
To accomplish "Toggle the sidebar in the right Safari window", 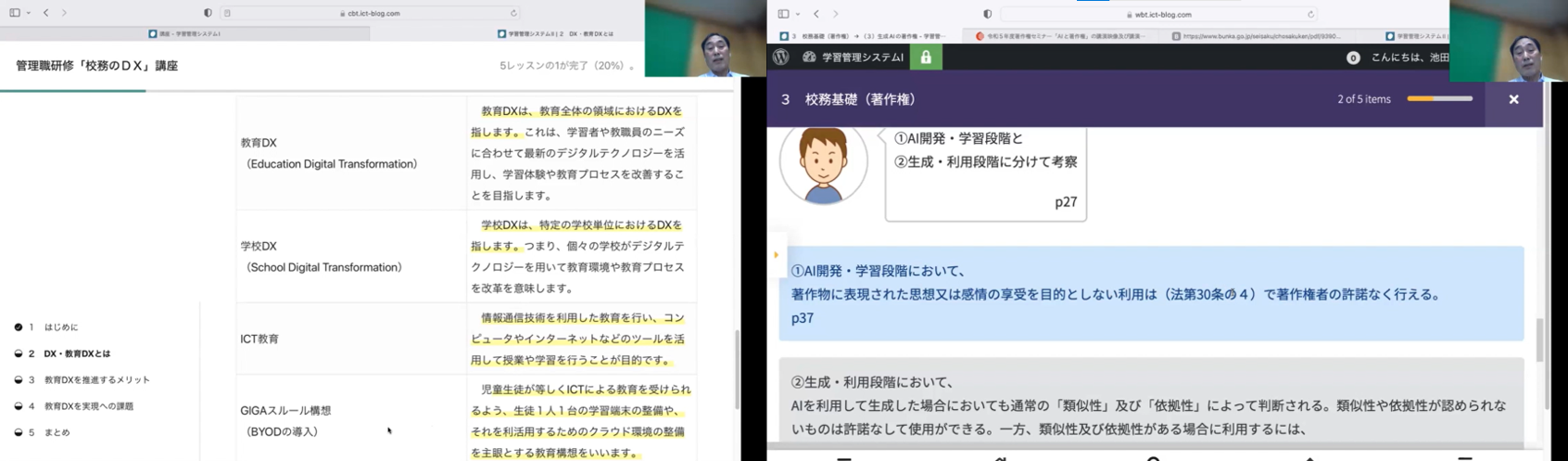I will click(x=783, y=14).
